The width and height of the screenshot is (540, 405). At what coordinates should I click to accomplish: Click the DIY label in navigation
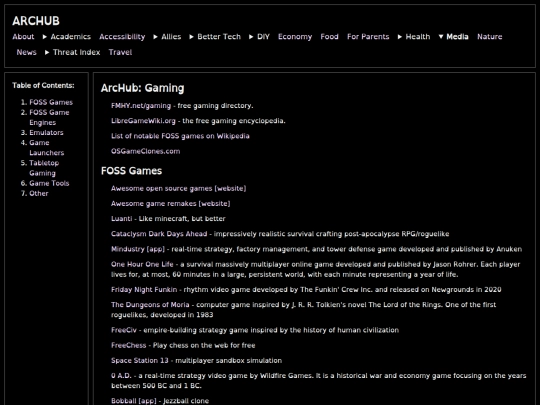point(263,37)
